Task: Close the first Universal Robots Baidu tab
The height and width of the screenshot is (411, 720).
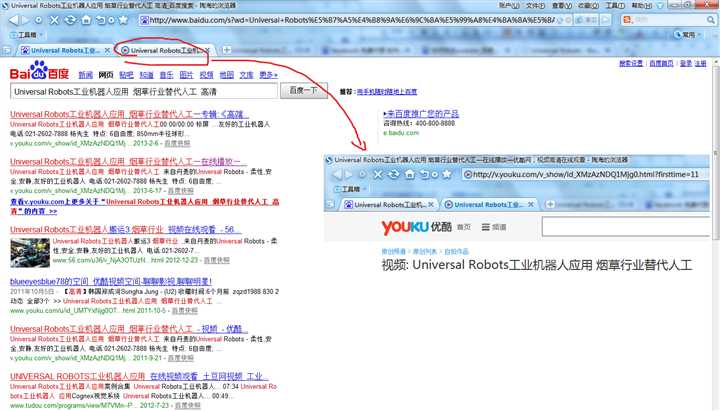Action: [x=107, y=50]
